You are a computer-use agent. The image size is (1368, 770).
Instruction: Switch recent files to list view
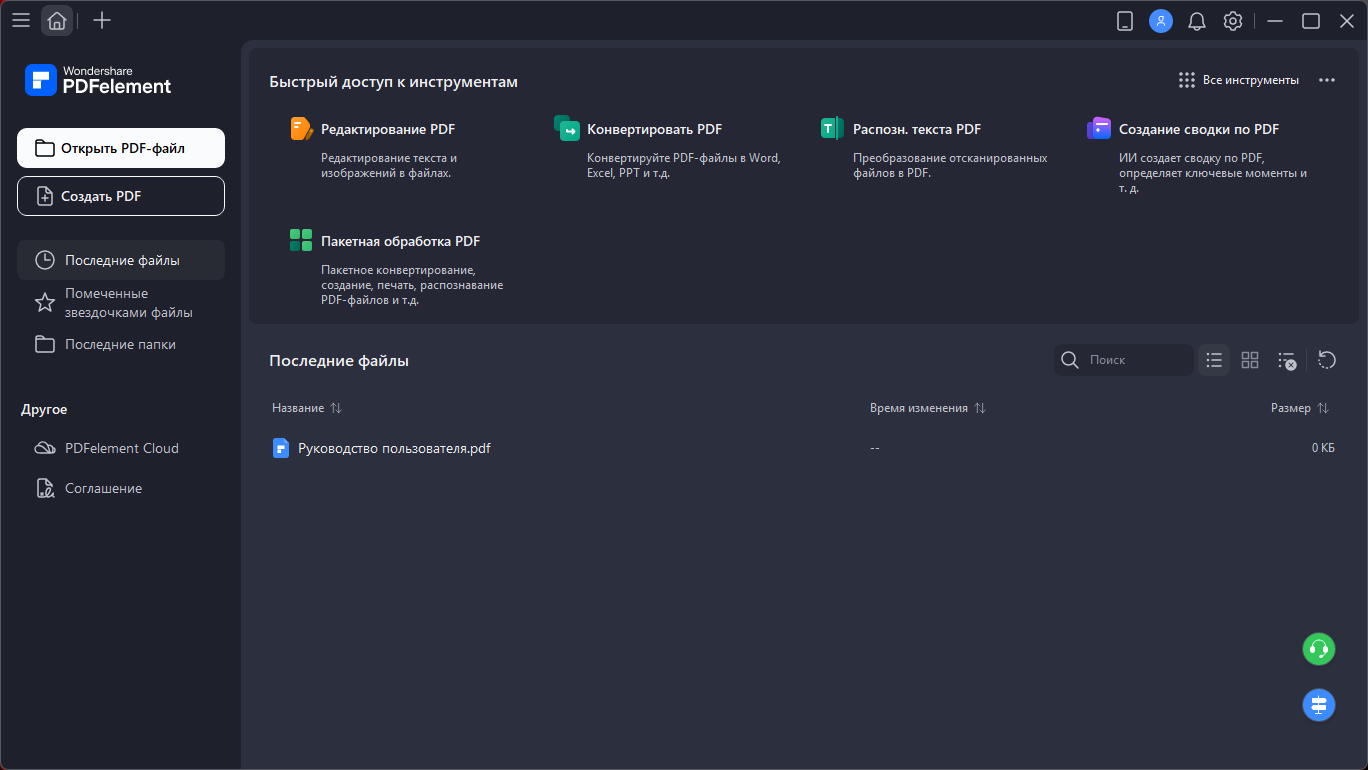click(x=1214, y=360)
